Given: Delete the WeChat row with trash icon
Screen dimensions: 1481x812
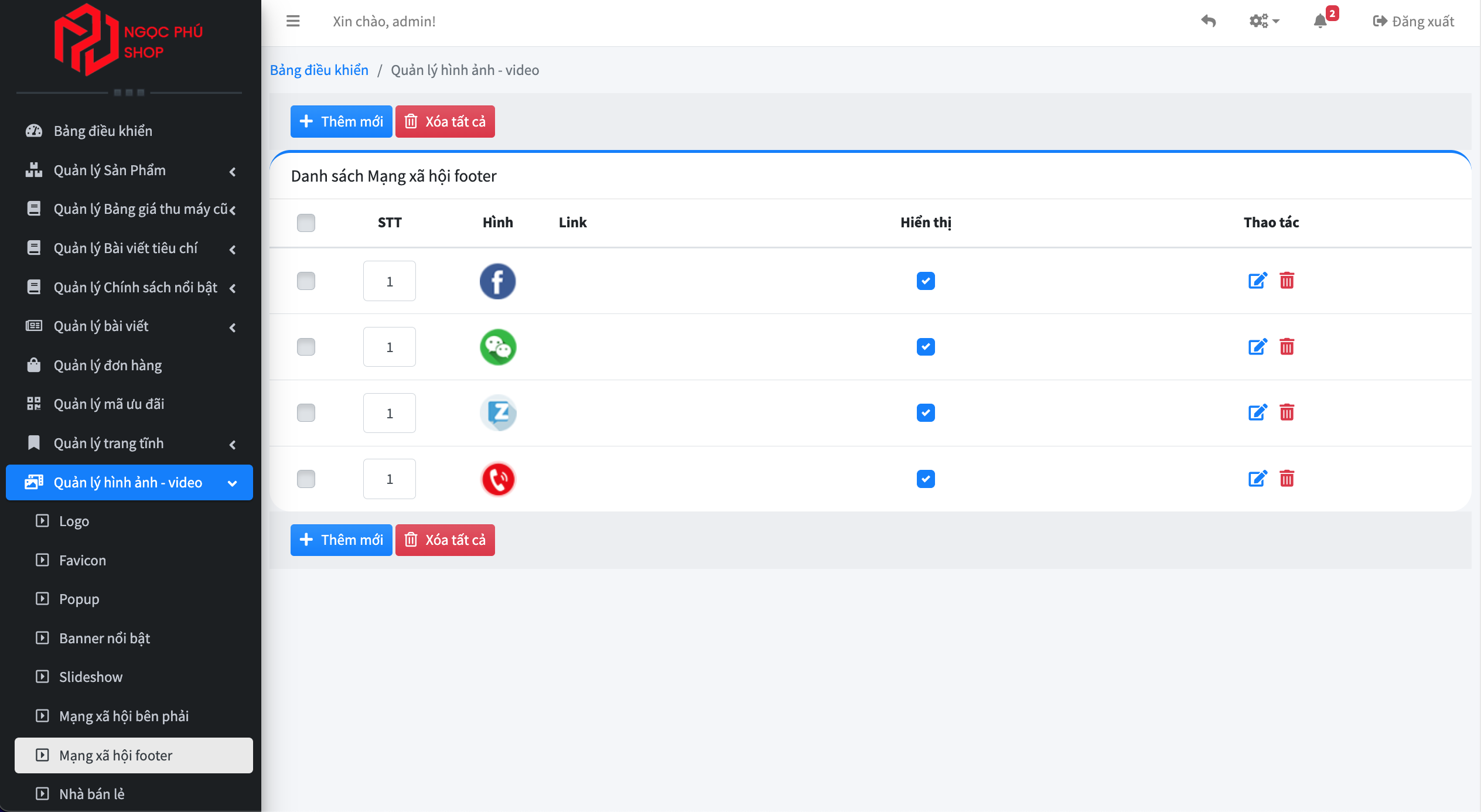Looking at the screenshot, I should point(1287,347).
